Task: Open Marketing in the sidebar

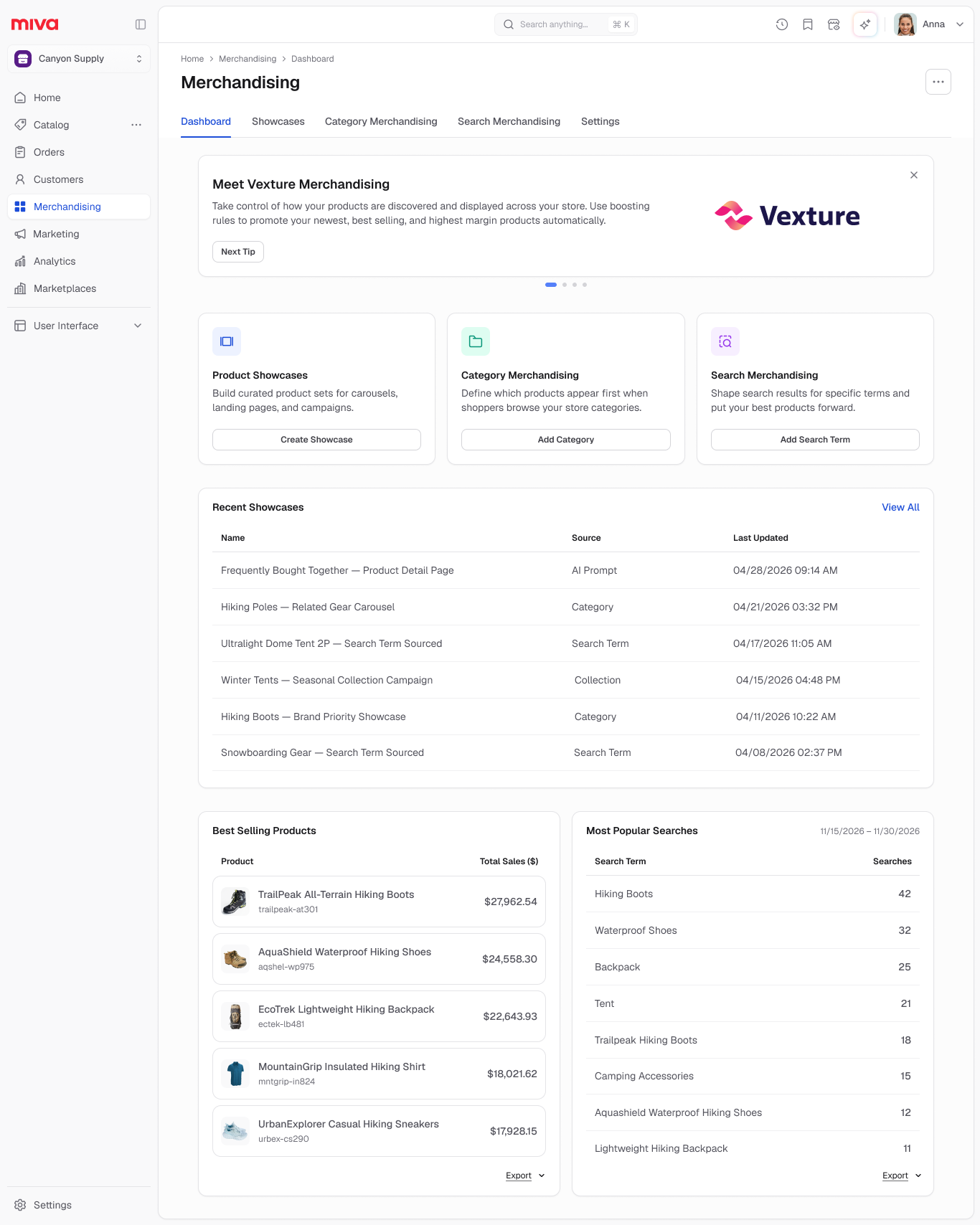Action: 79,234
